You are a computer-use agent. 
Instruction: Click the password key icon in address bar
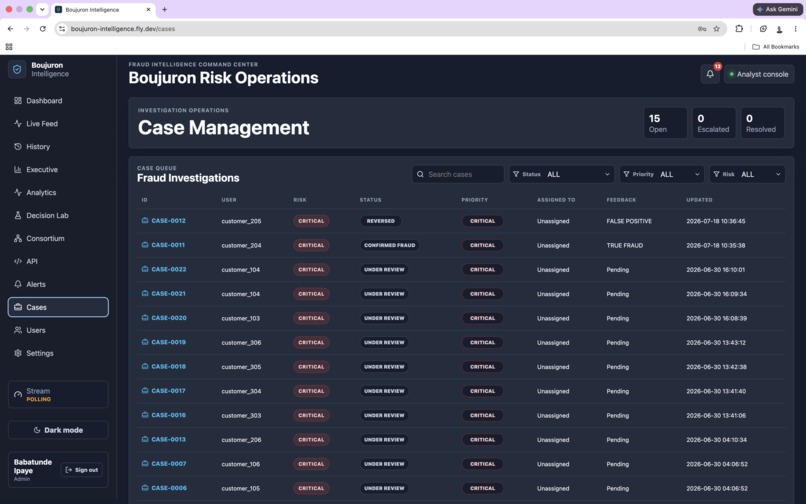tap(702, 29)
